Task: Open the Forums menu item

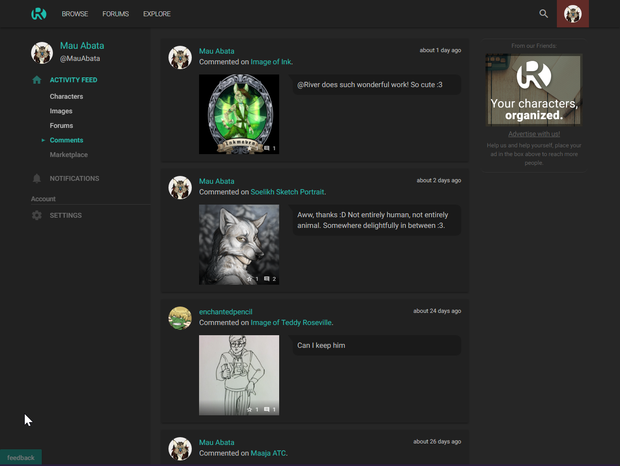Action: pyautogui.click(x=115, y=14)
